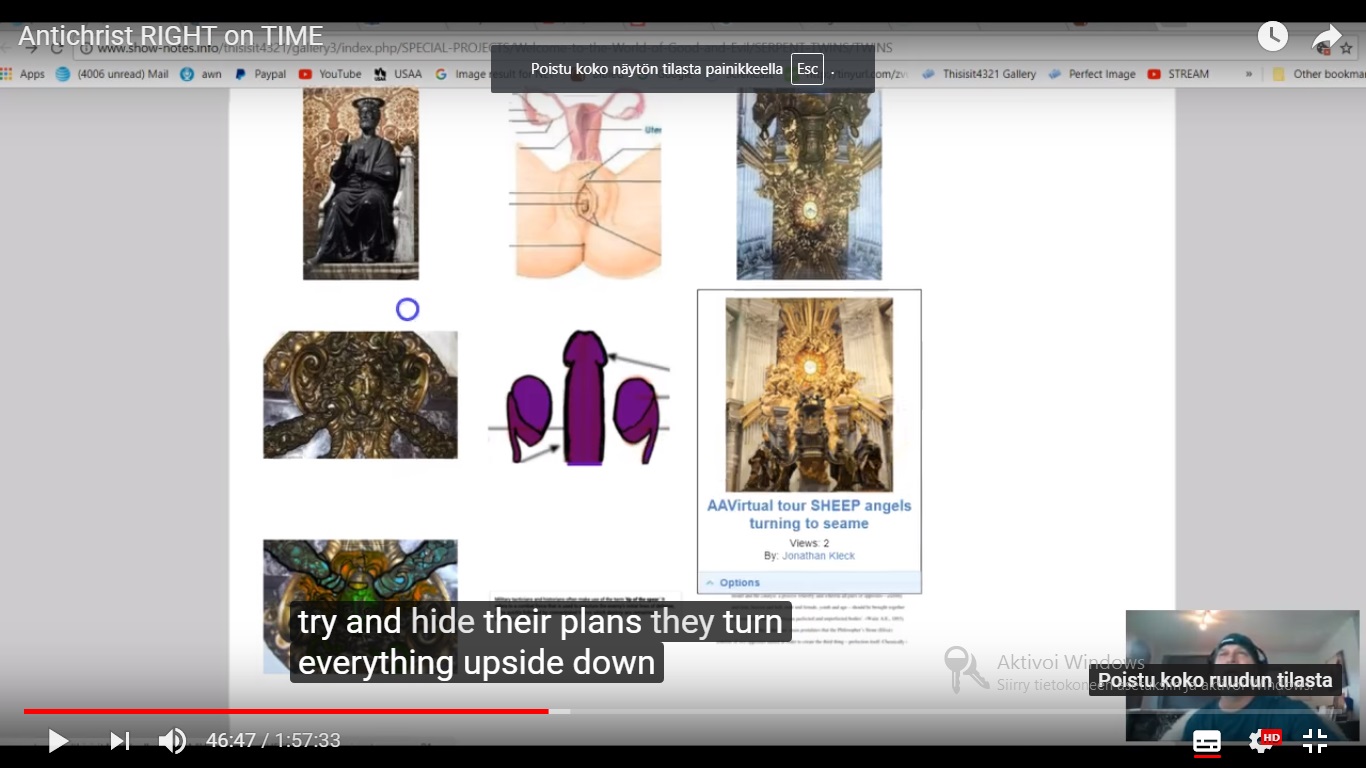Image resolution: width=1366 pixels, height=768 pixels.
Task: Open the Apps bookmark in recorded browser
Action: click(23, 74)
